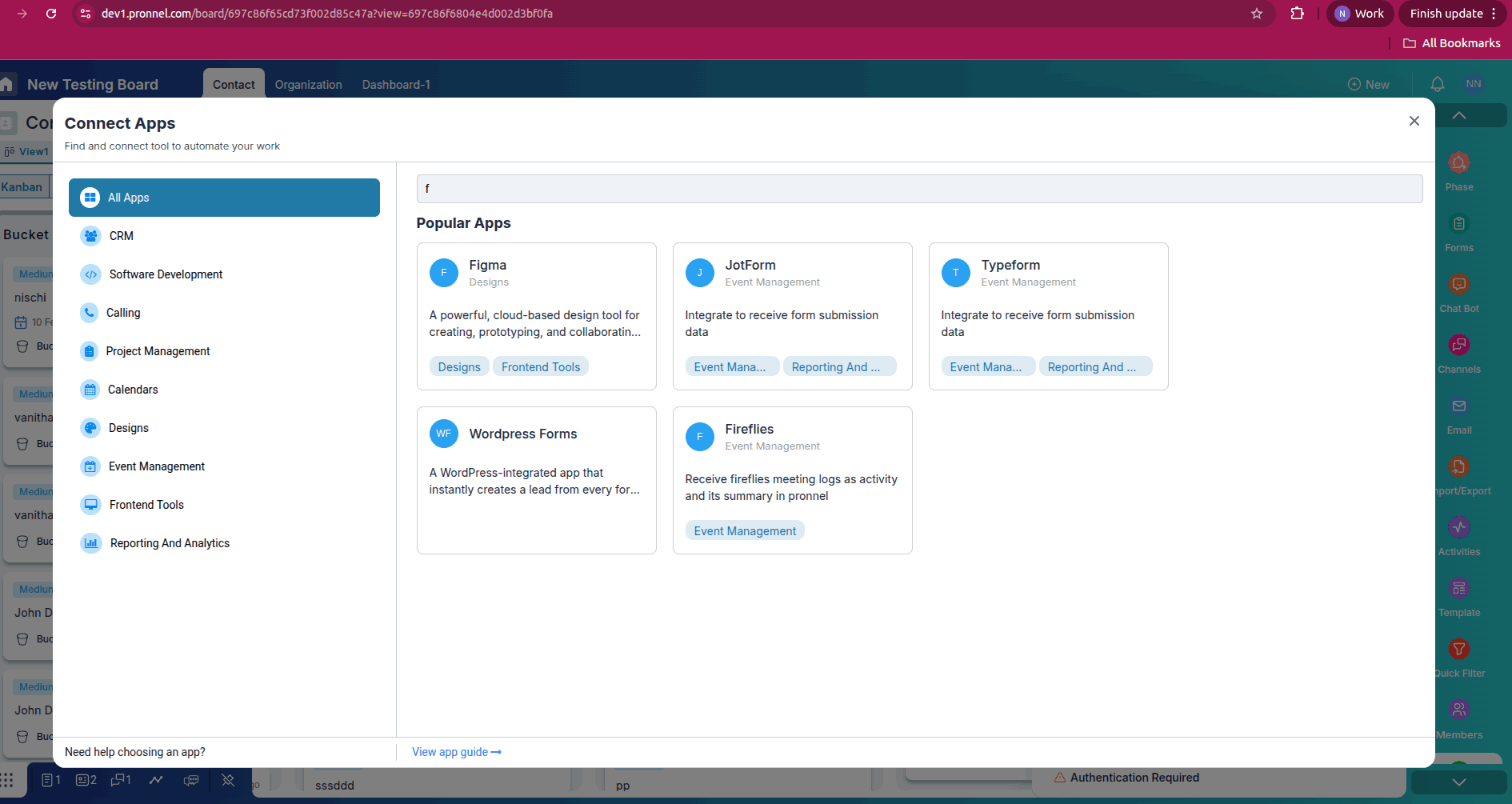Expand the bottom chevron on the right sidebar
The image size is (1512, 804).
(x=1458, y=782)
